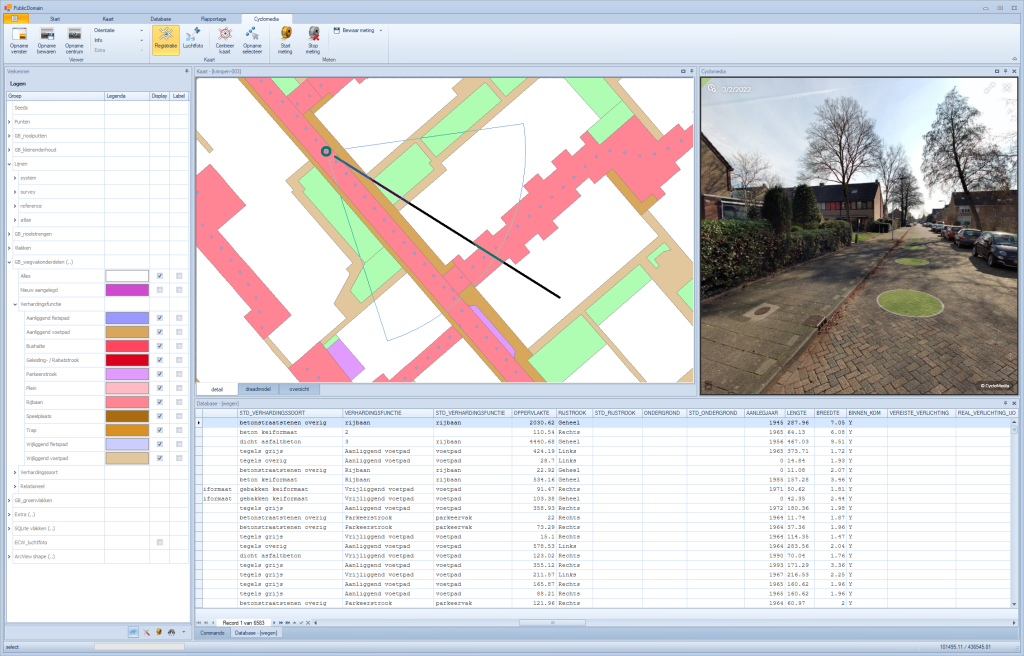Screen dimensions: 1024x656
Task: Click the Parkeerstrook legend color swatch
Action: coord(127,373)
